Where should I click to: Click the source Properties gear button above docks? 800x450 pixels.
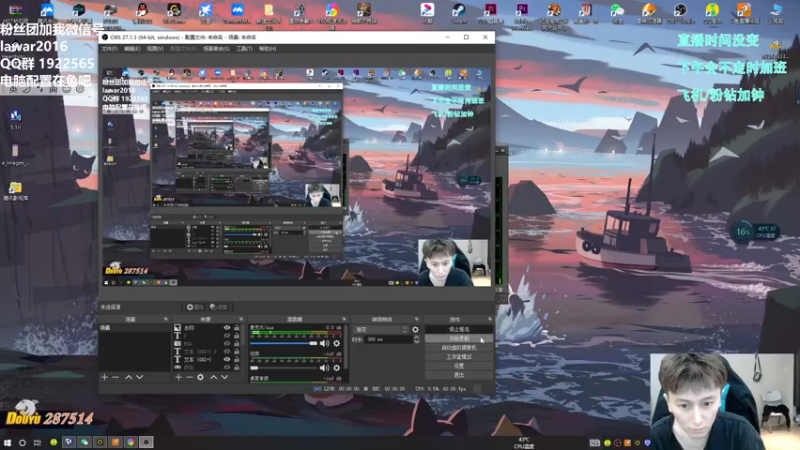[194, 307]
